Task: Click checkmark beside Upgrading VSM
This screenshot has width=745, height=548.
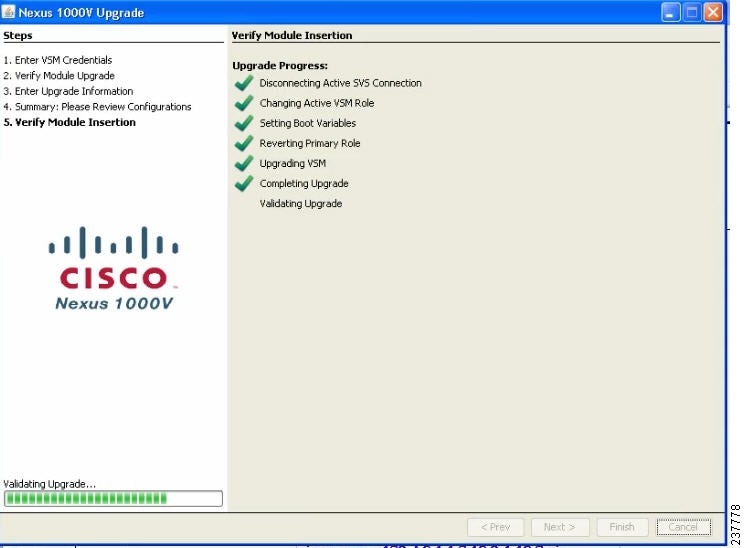Action: pos(244,163)
